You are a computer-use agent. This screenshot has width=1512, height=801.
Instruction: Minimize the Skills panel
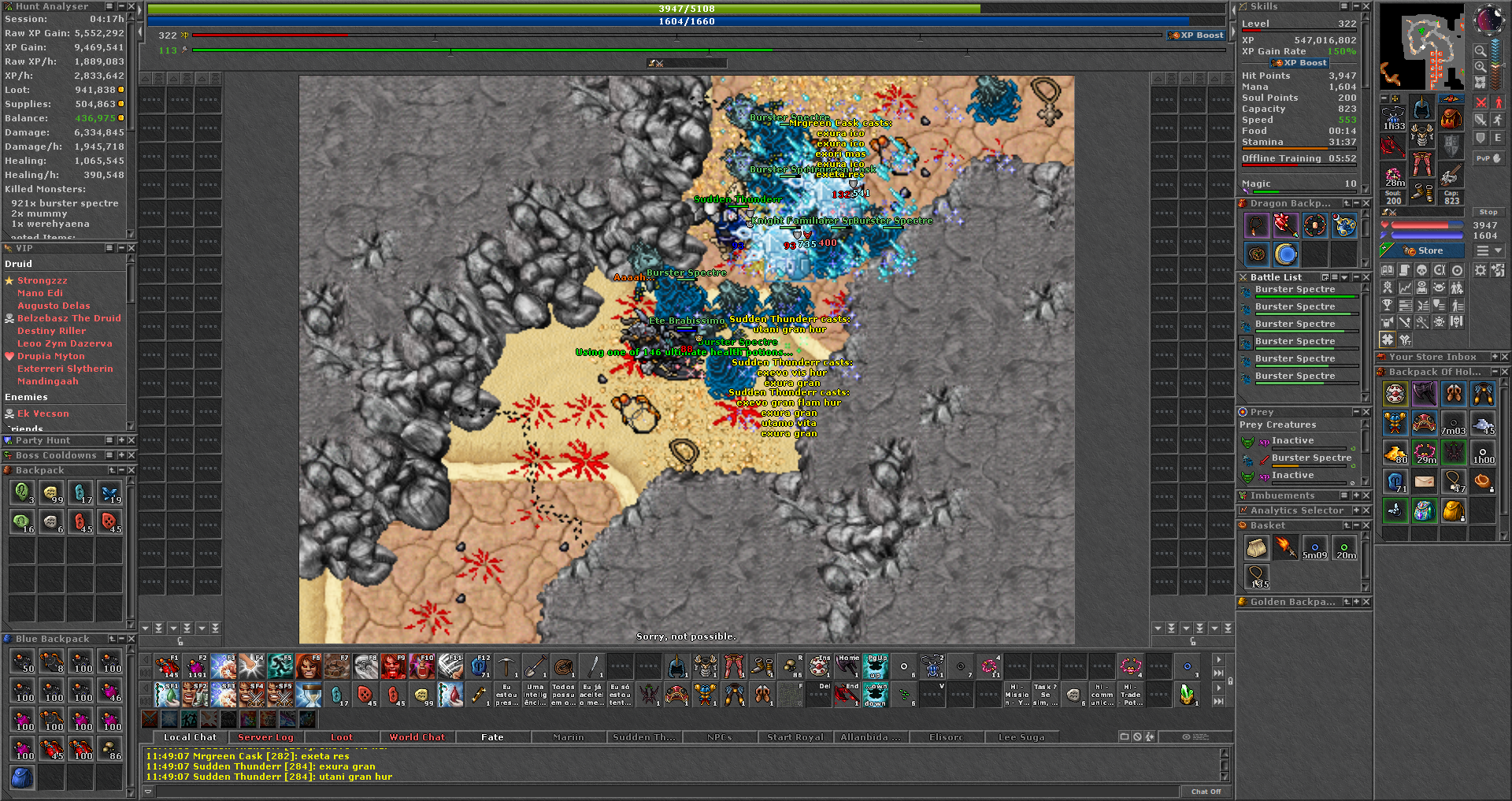pyautogui.click(x=1356, y=6)
